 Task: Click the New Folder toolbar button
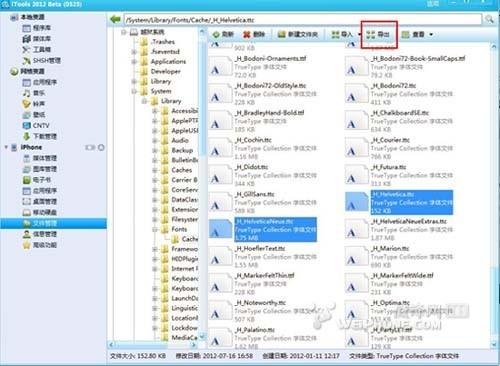pos(298,34)
